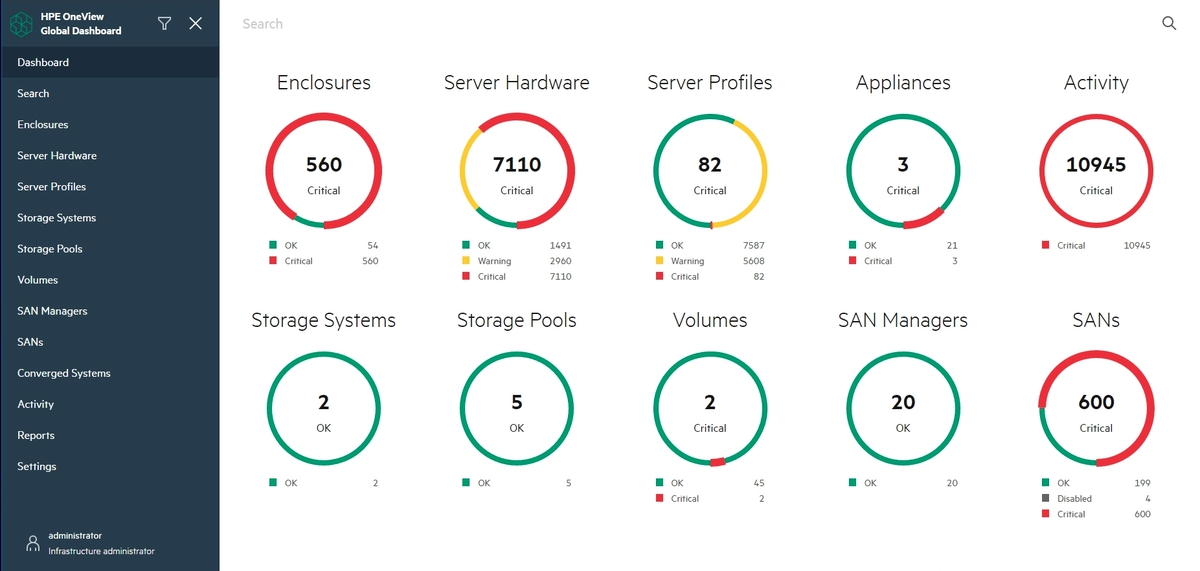Go to Enclosures in the sidebar

[110, 124]
